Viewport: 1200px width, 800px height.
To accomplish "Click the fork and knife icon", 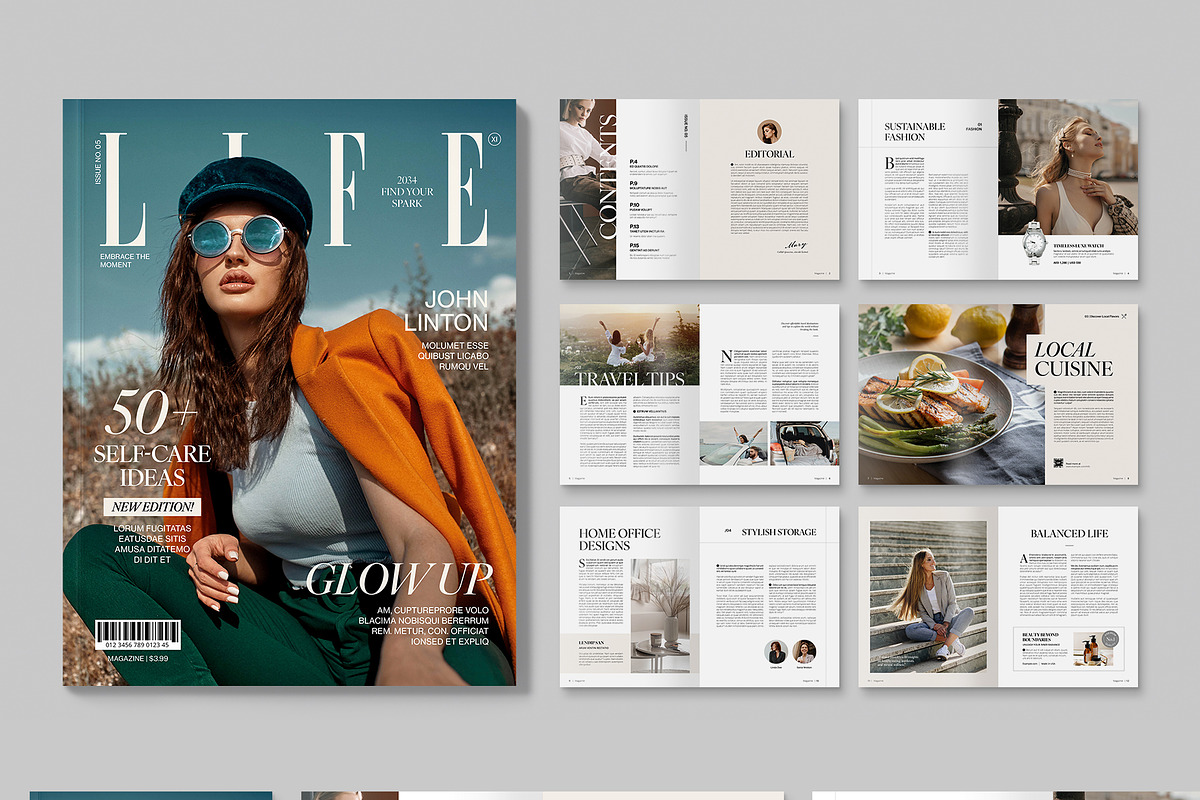I will (x=1123, y=317).
